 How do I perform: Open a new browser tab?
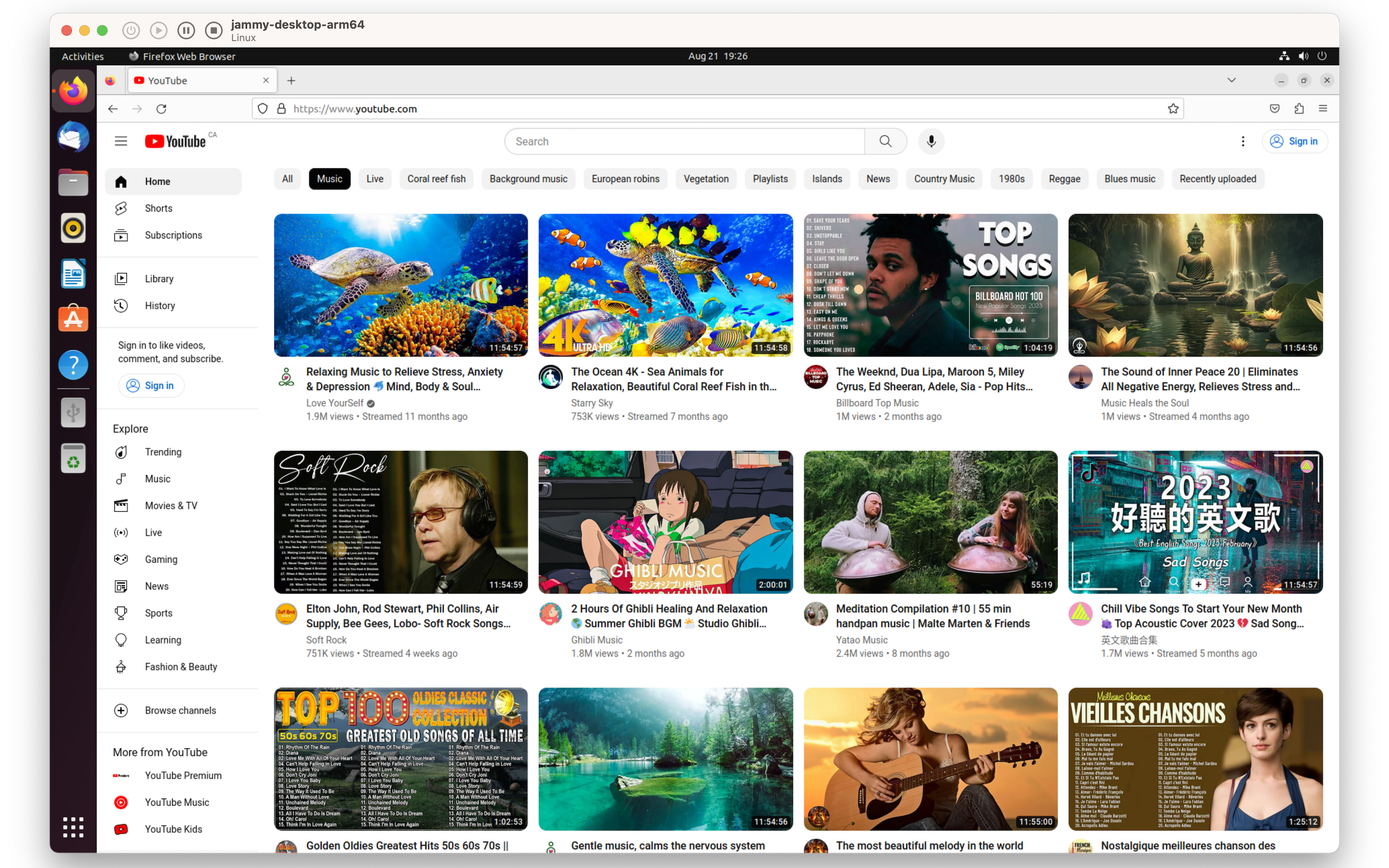291,81
